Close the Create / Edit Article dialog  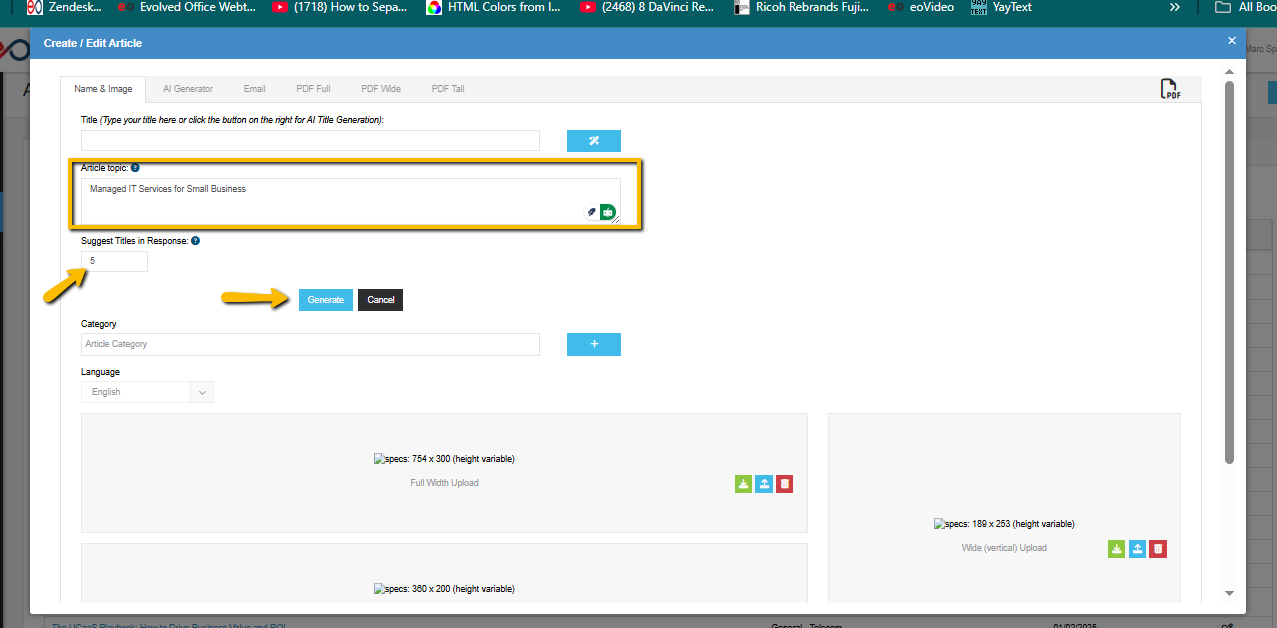pos(1232,41)
